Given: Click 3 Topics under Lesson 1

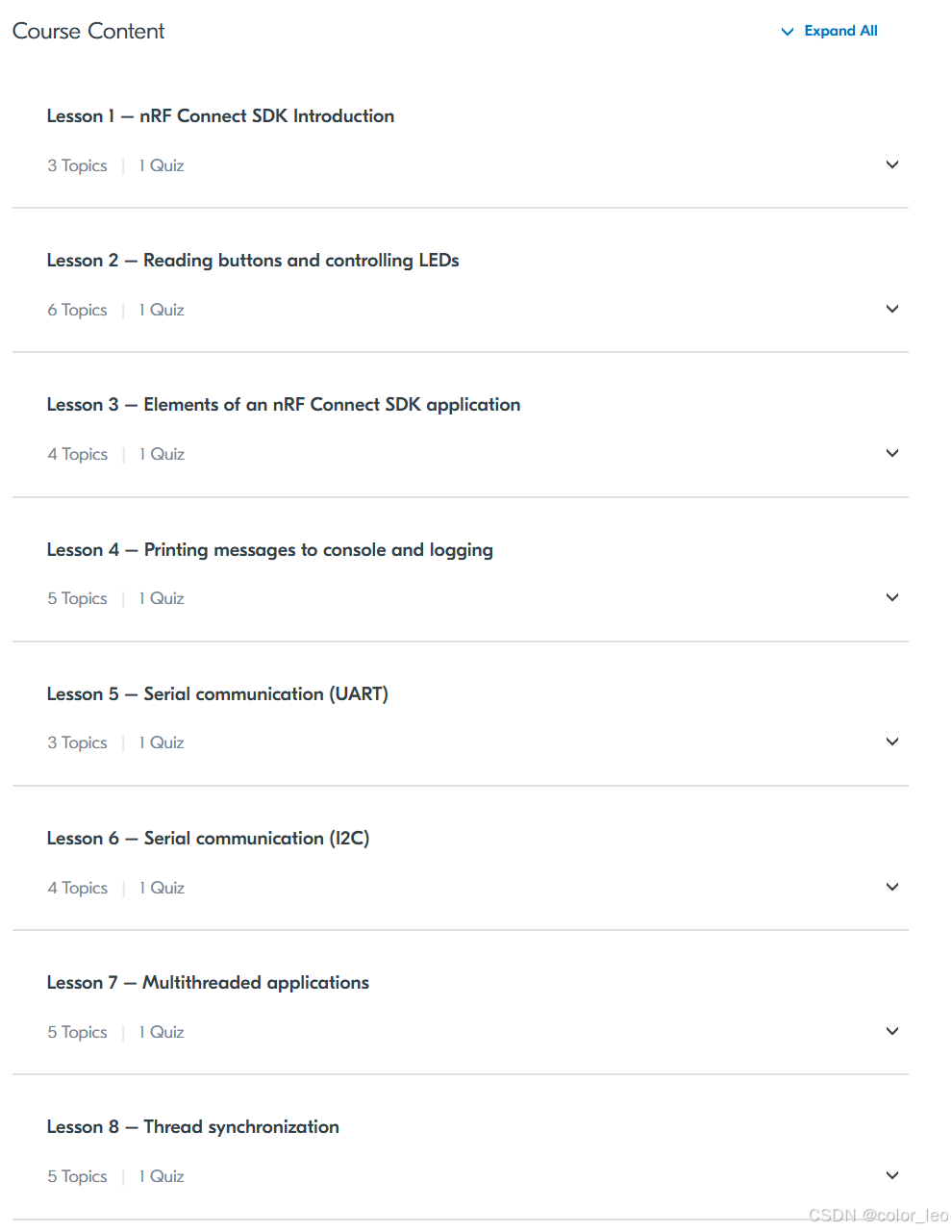Looking at the screenshot, I should [x=77, y=164].
